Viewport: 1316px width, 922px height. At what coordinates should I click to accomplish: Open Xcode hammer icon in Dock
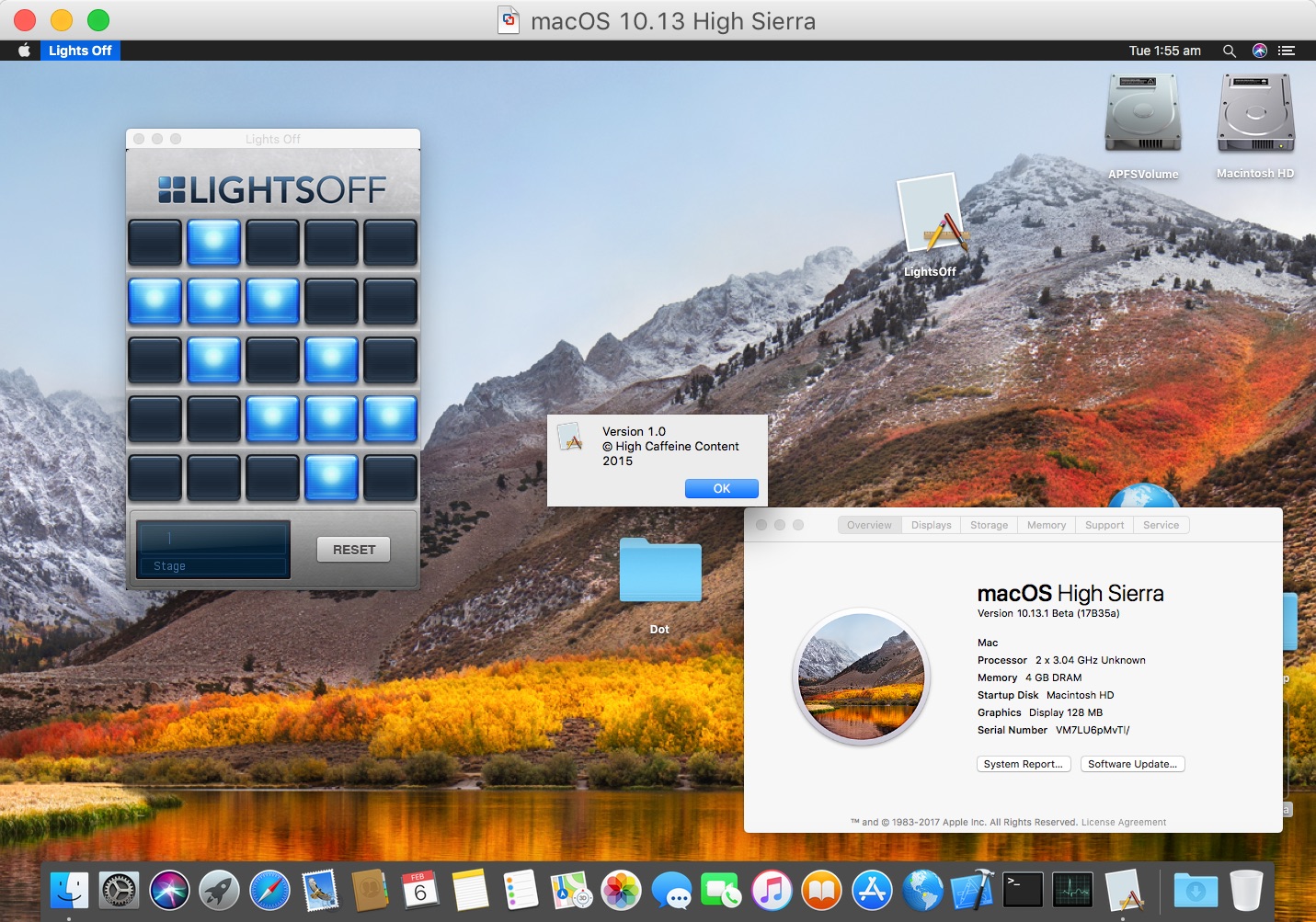[x=972, y=890]
